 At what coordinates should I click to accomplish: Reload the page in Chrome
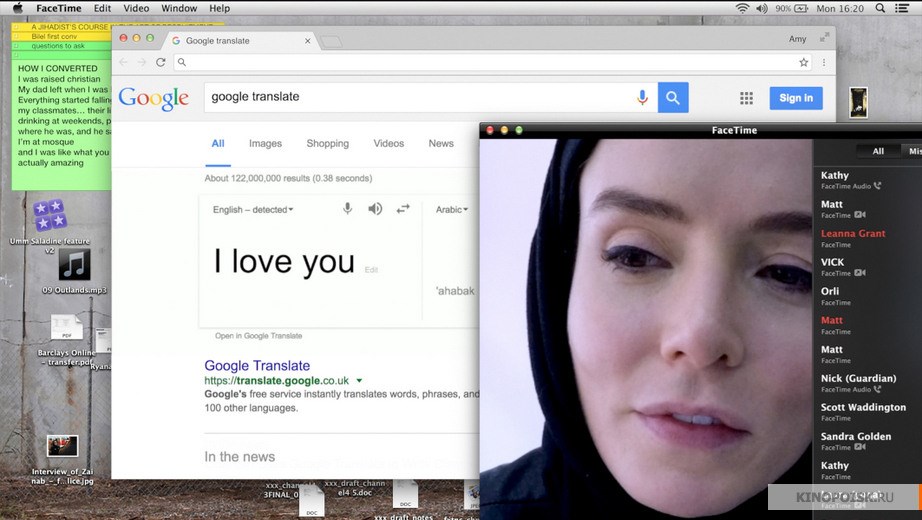[160, 62]
